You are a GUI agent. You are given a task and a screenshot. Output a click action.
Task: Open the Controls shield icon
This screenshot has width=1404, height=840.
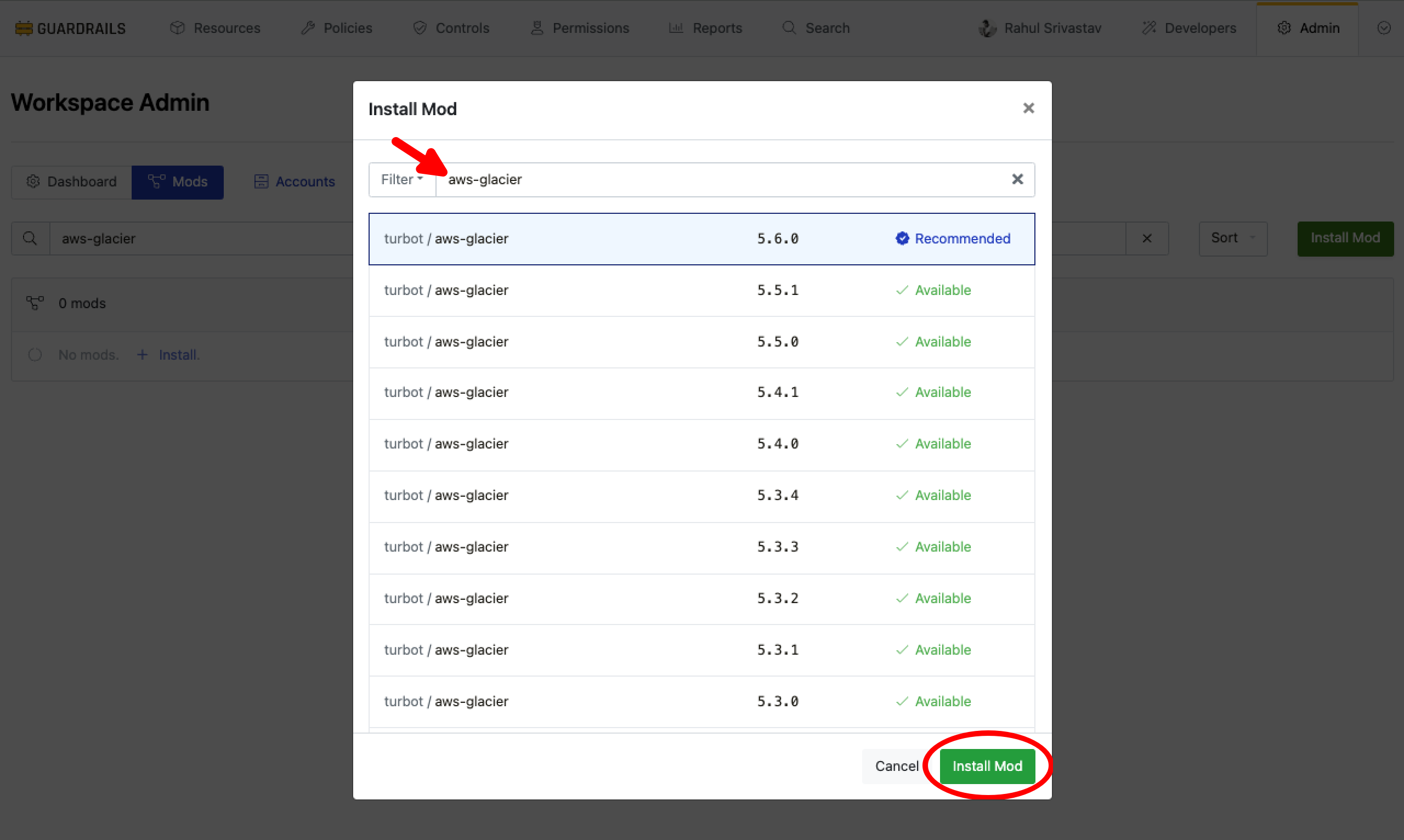[420, 28]
